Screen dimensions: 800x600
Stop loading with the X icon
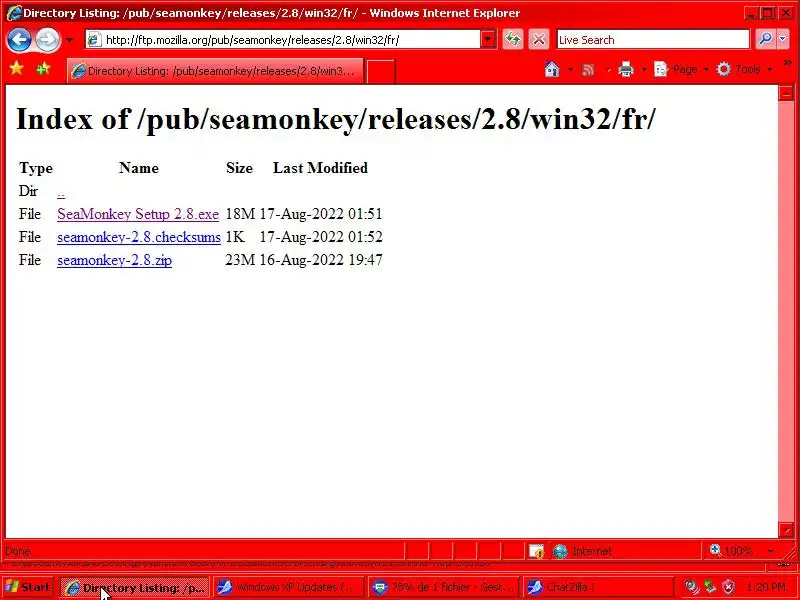[538, 39]
